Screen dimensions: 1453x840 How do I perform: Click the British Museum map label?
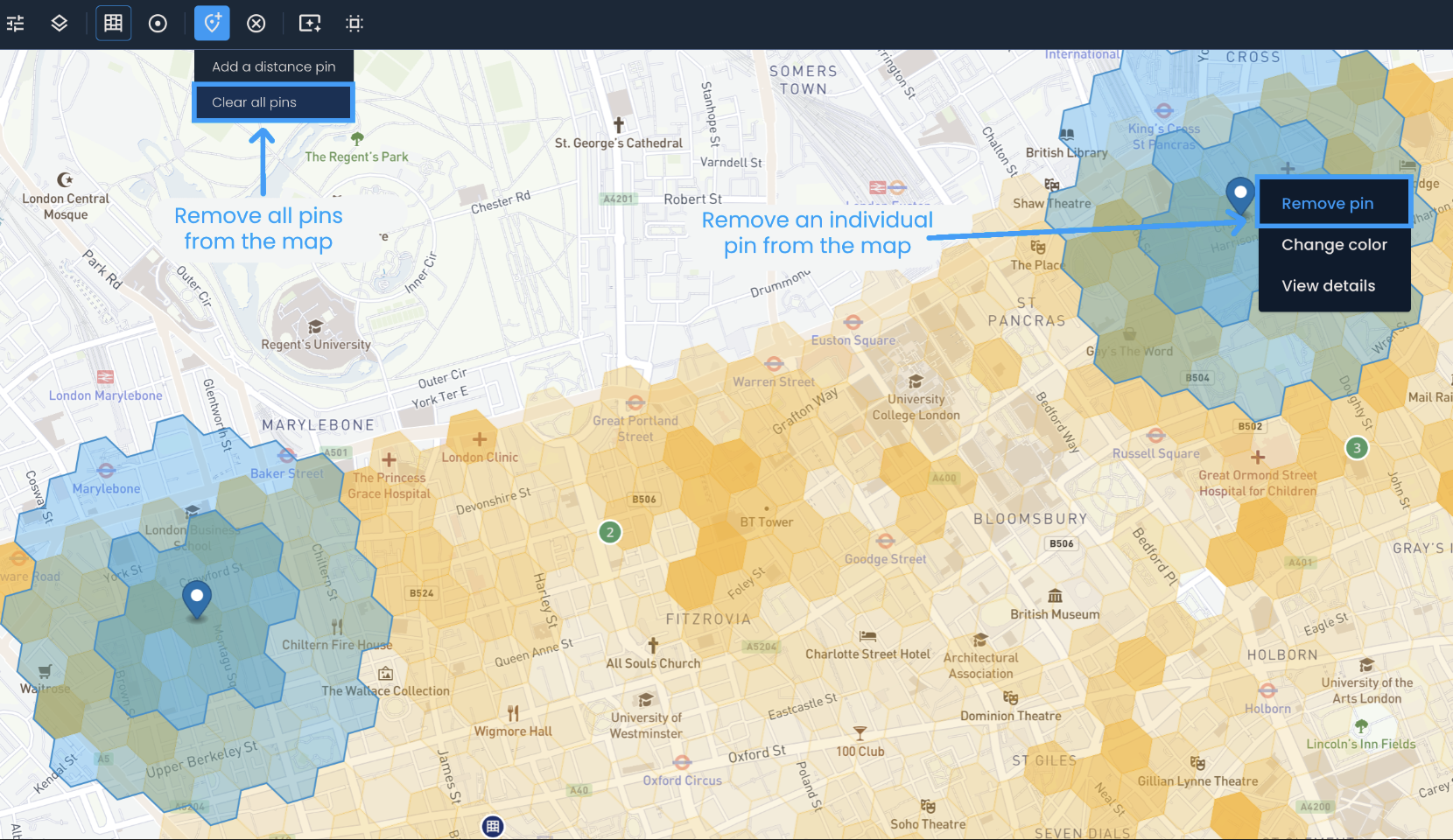click(1055, 614)
